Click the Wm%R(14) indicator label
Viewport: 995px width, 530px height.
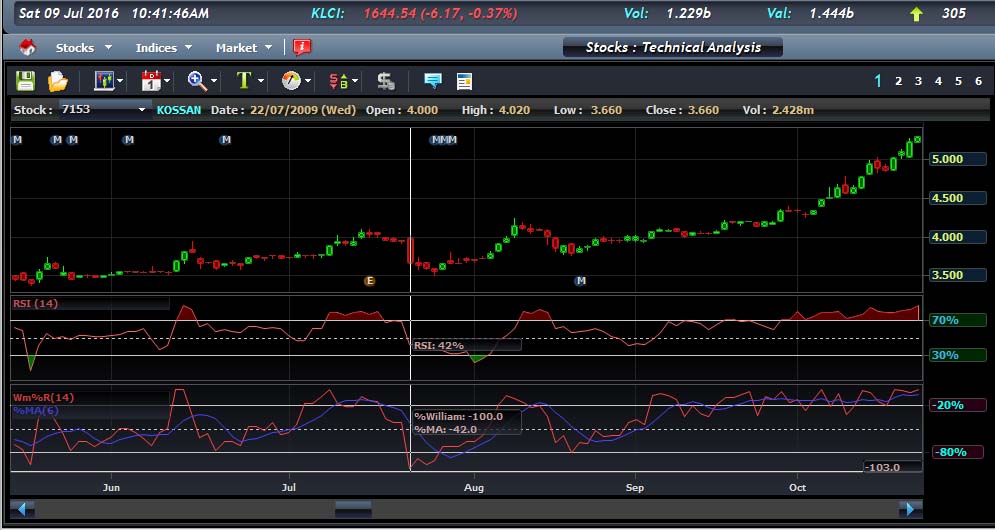pos(43,397)
